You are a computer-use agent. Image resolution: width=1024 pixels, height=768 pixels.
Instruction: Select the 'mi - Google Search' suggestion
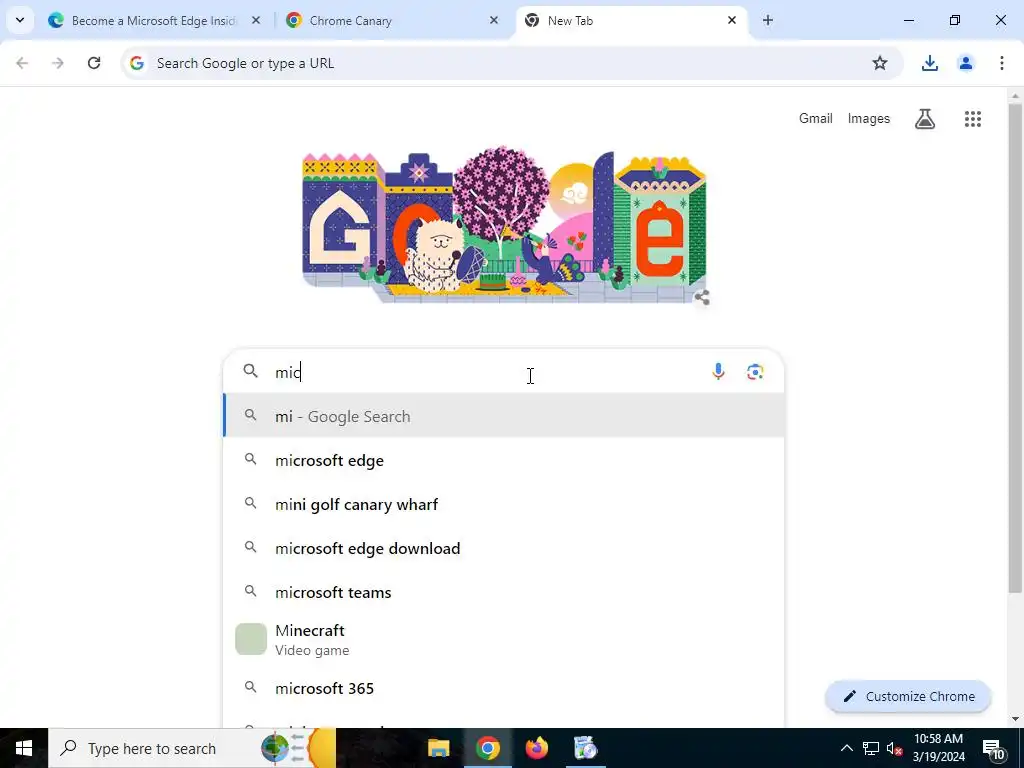504,416
